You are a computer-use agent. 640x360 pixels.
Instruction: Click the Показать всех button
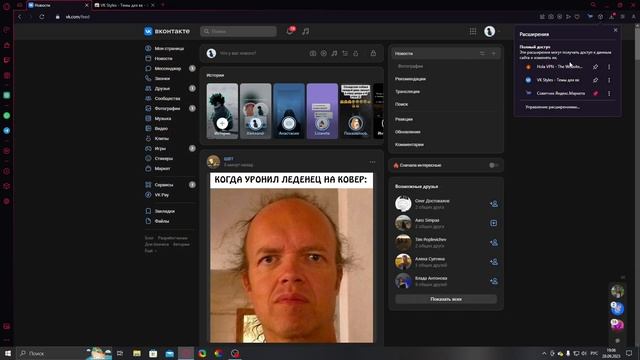click(446, 299)
